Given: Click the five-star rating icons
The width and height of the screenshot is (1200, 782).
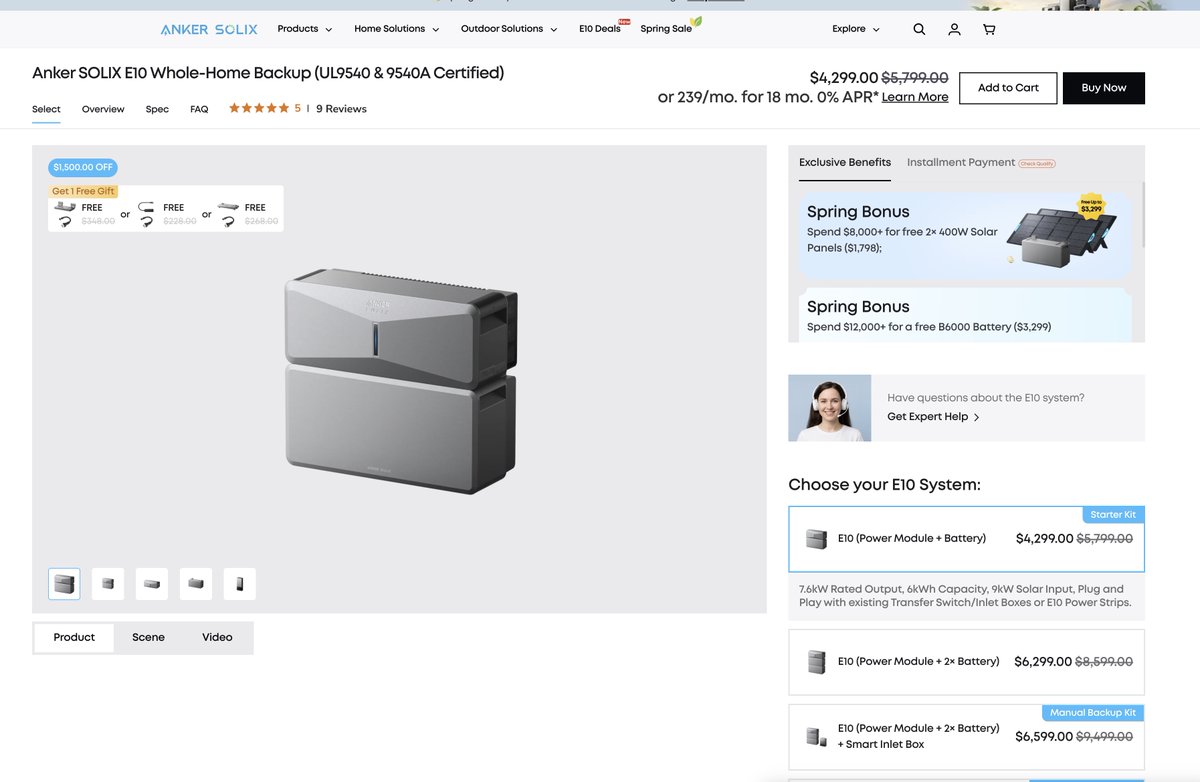Looking at the screenshot, I should [x=259, y=108].
